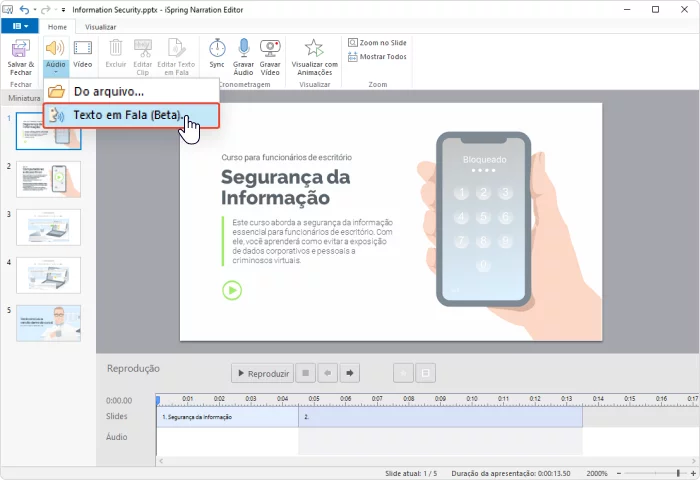Open the blue application file menu button
700x480 pixels.
pyautogui.click(x=20, y=27)
